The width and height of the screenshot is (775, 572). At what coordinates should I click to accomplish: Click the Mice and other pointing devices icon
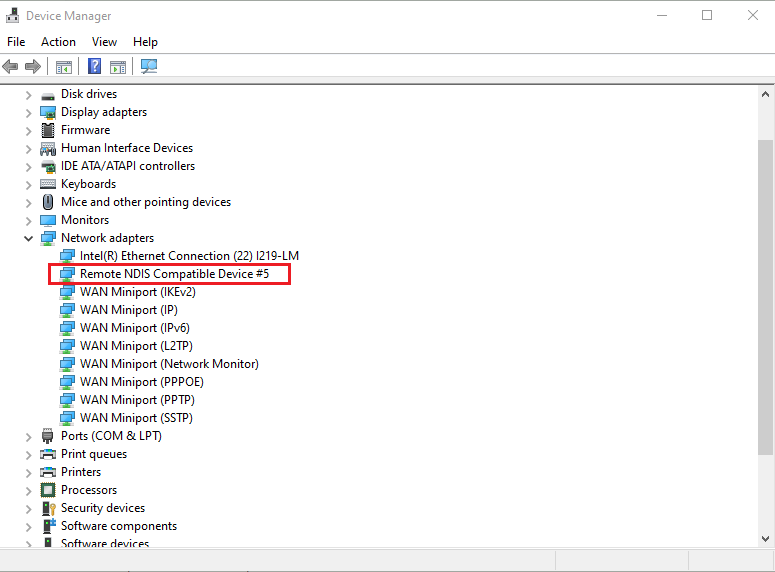[48, 202]
